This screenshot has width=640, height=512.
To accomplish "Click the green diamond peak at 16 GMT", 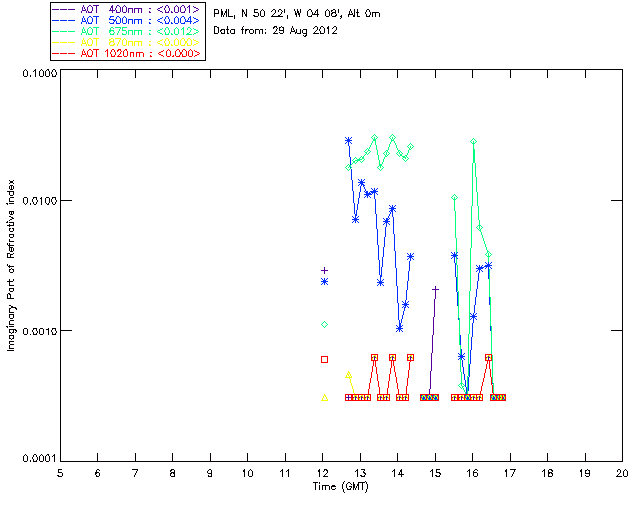I will [473, 142].
